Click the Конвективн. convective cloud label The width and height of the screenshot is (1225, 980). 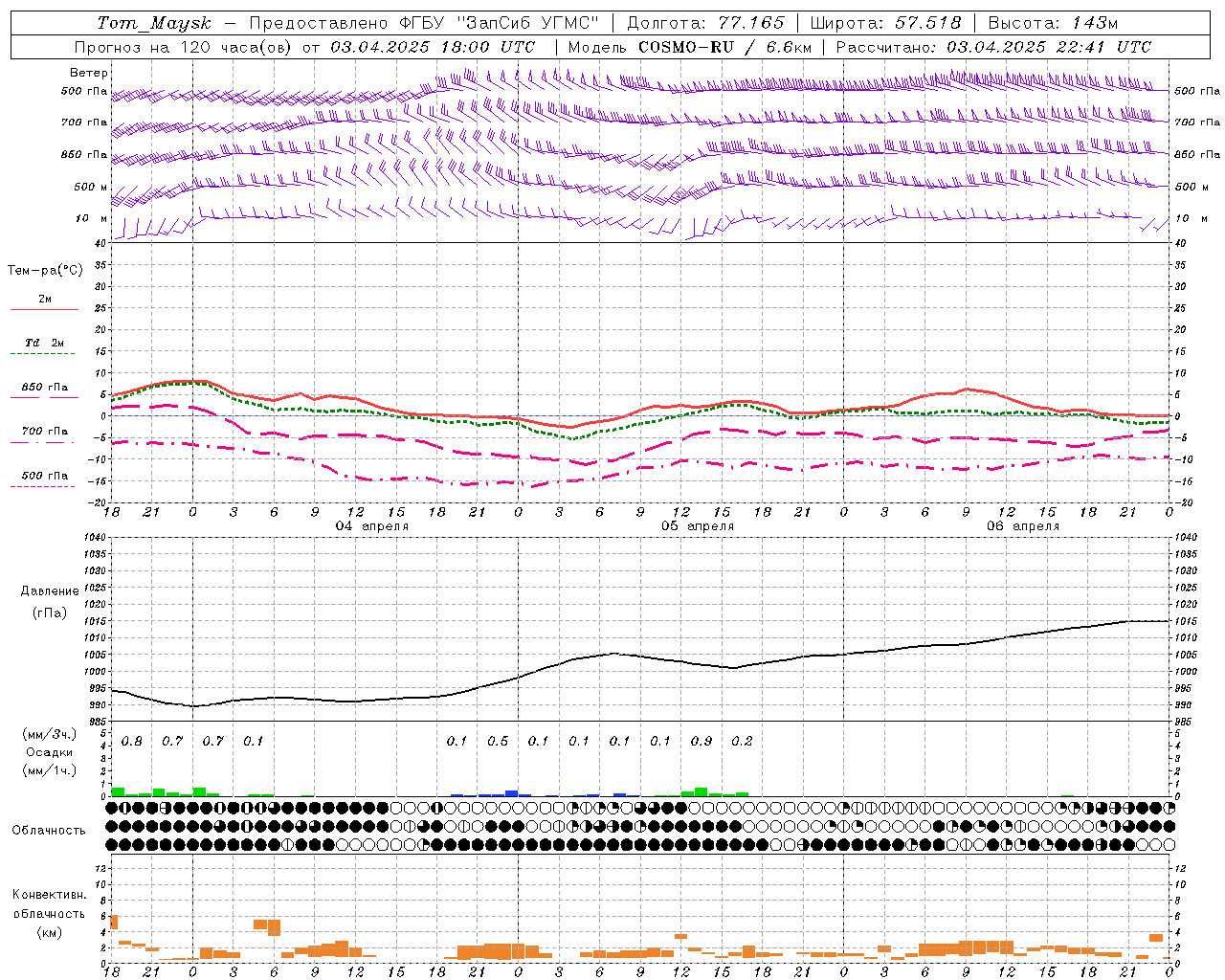(49, 895)
